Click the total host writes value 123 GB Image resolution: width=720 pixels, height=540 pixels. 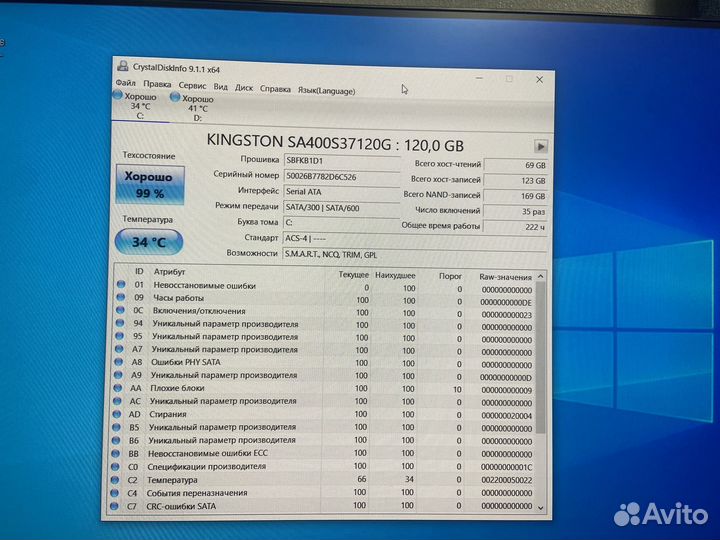pyautogui.click(x=516, y=180)
